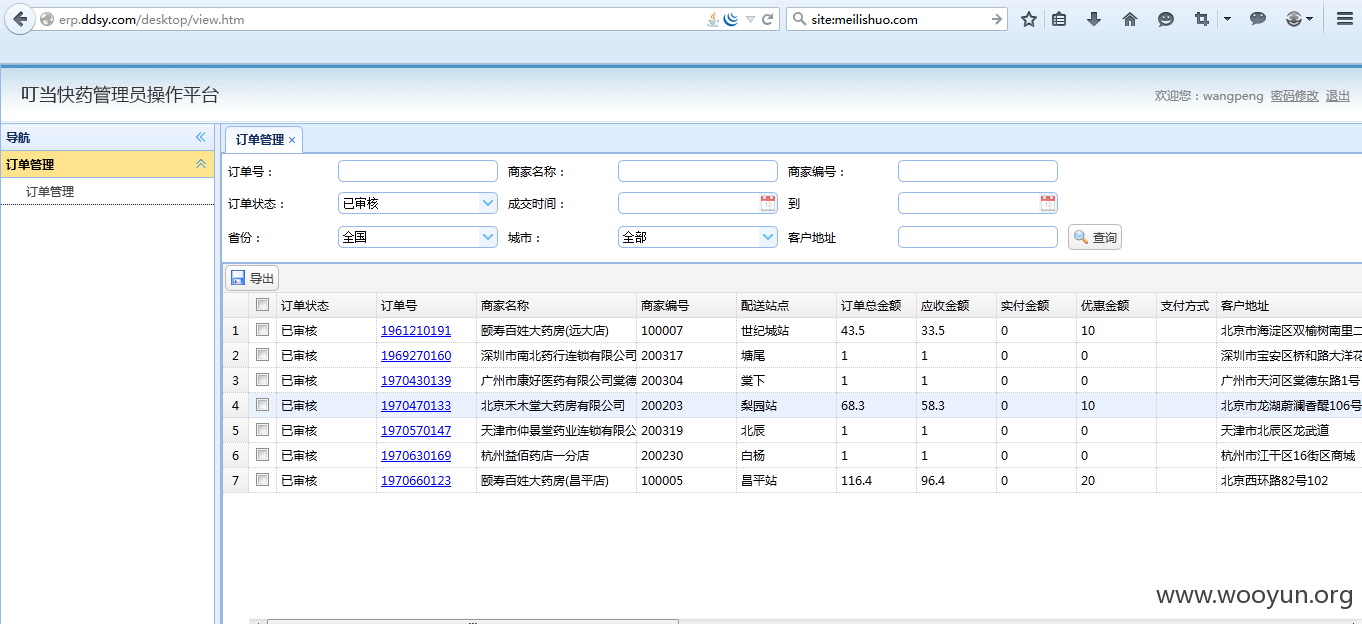Click the reload page icon

click(x=768, y=19)
